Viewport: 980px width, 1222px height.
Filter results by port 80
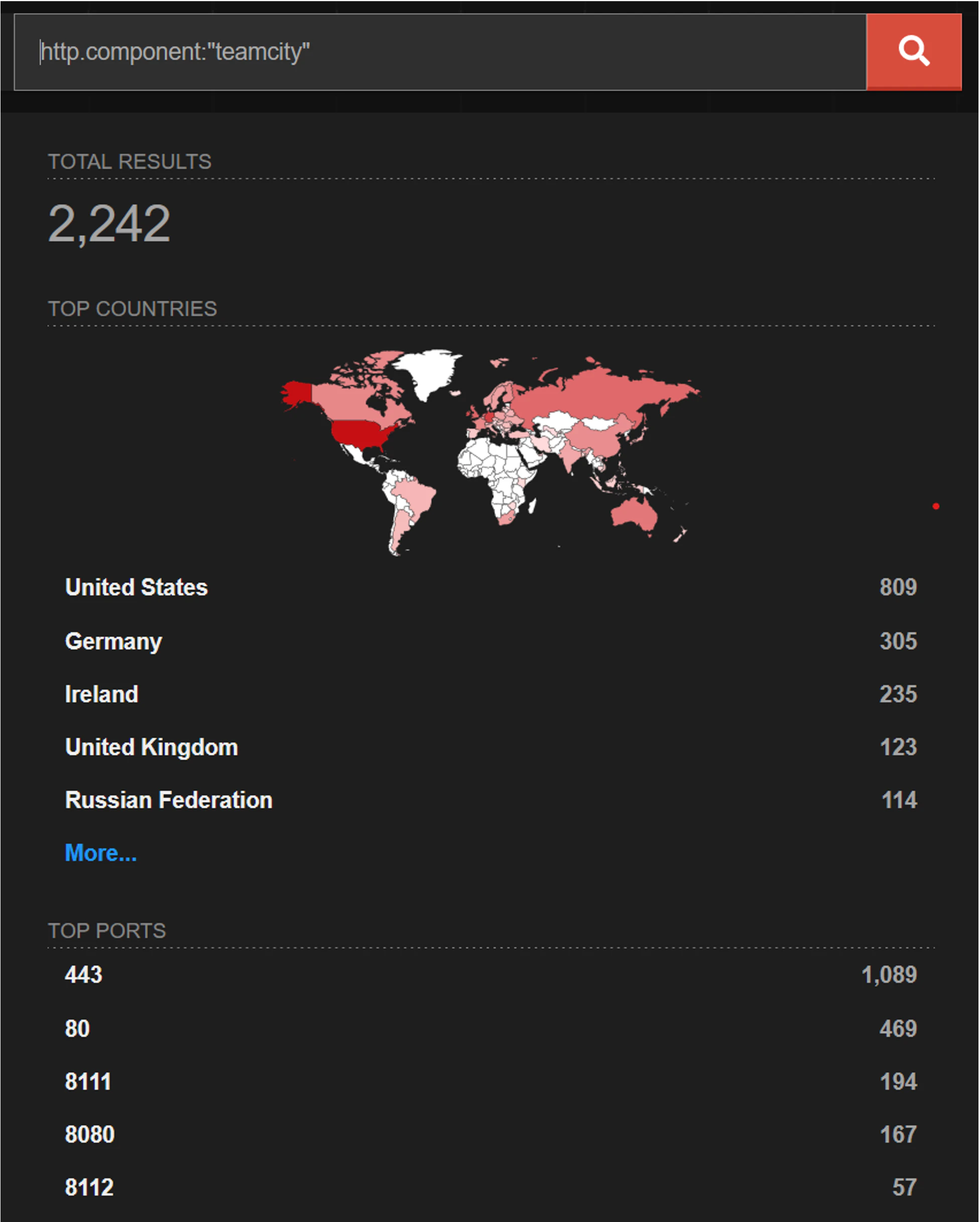point(77,1029)
